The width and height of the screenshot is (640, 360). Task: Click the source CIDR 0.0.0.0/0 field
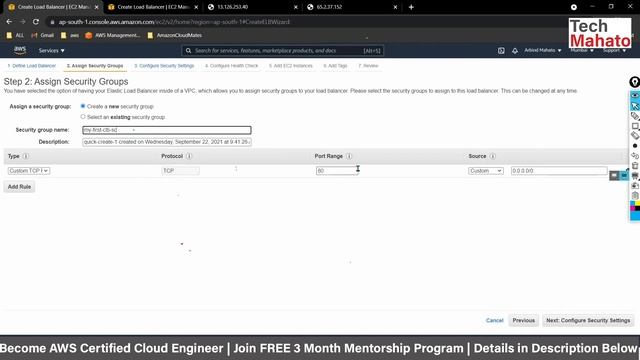(559, 171)
